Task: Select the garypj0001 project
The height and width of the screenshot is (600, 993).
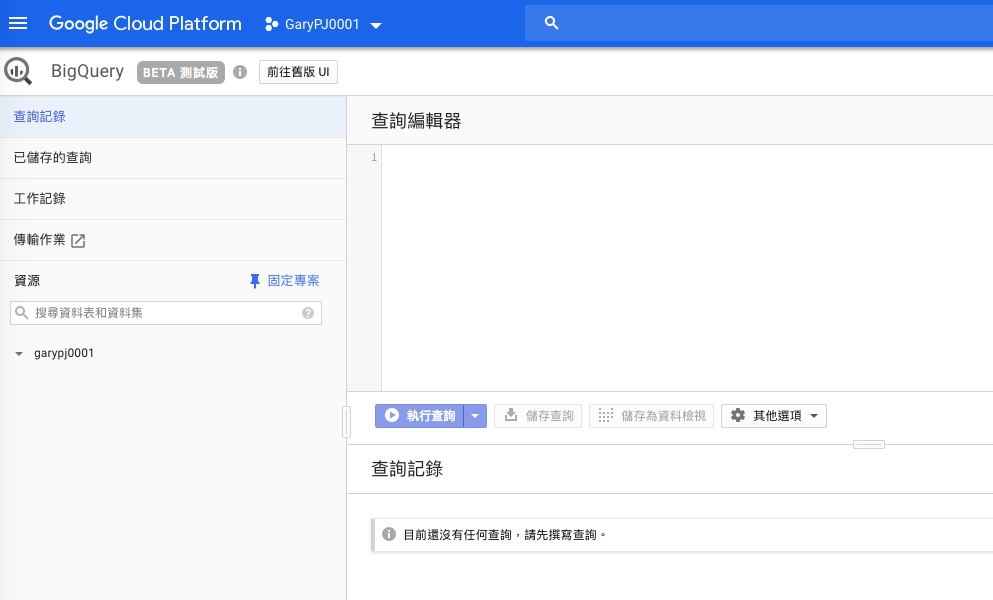Action: click(64, 353)
